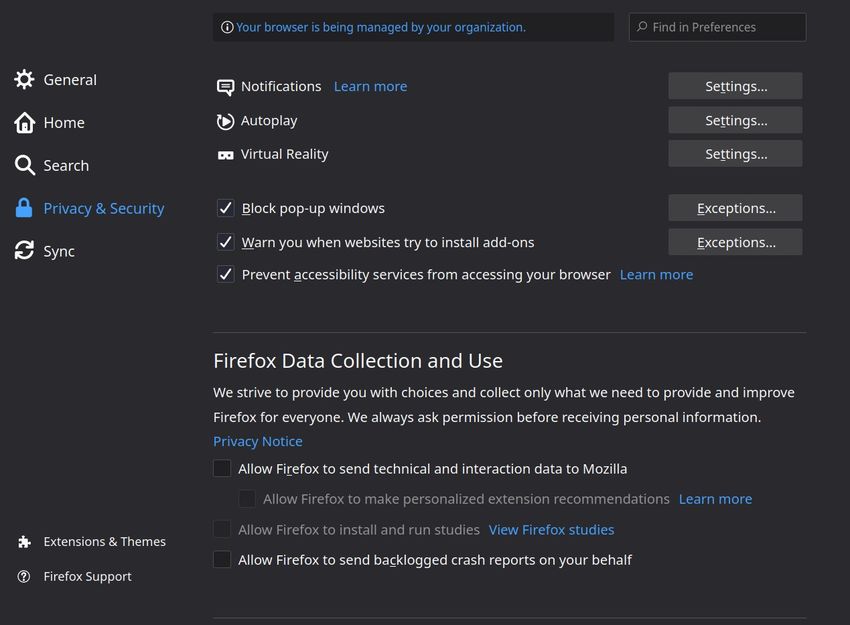Click the magnifier icon in Find in Preferences
The image size is (850, 625).
point(642,27)
